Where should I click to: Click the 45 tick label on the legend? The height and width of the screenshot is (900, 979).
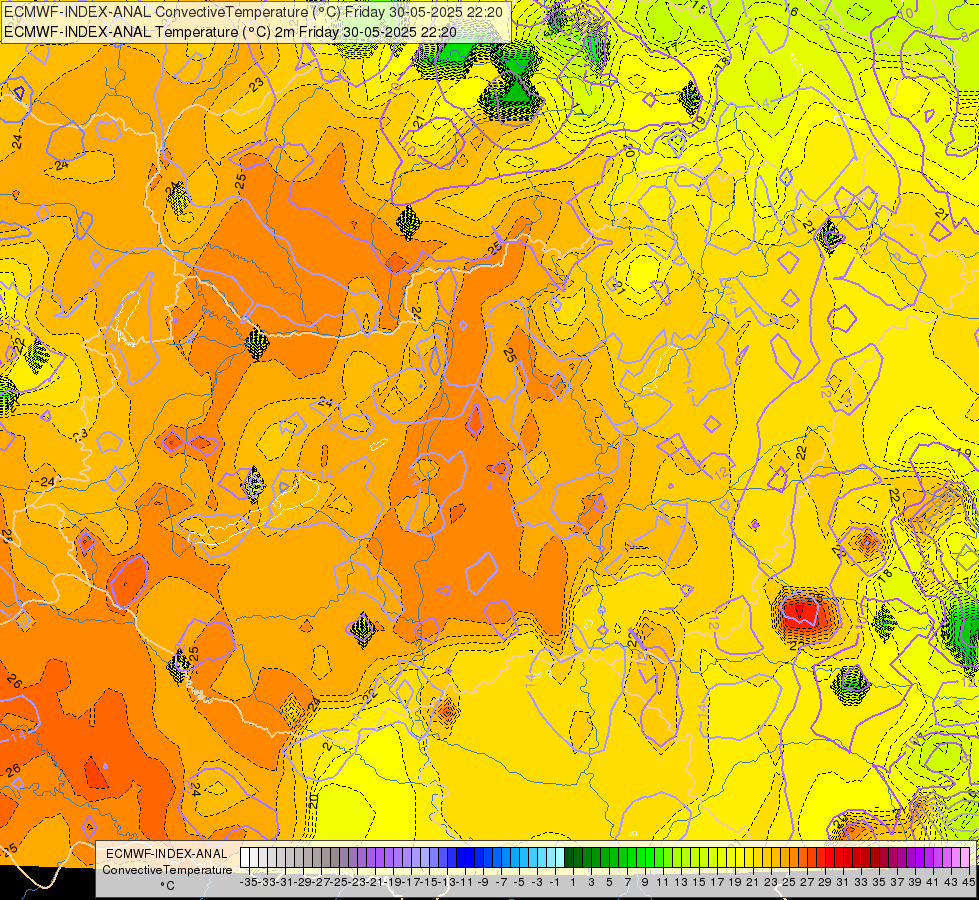click(968, 882)
